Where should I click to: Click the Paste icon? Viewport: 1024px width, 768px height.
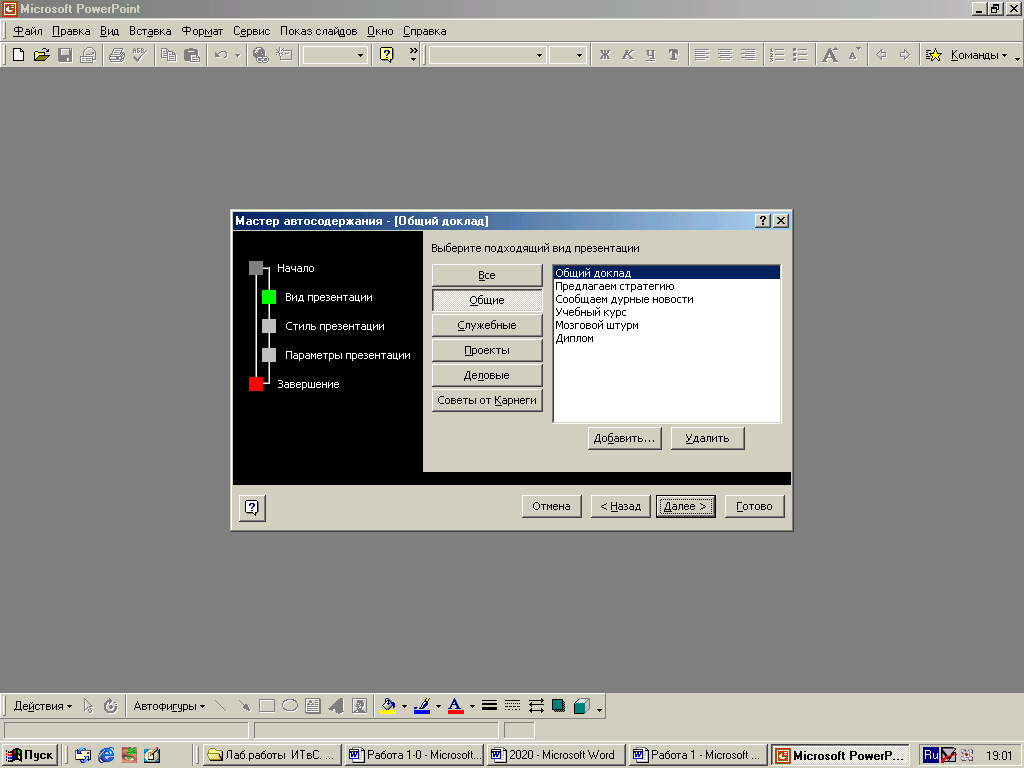(191, 55)
